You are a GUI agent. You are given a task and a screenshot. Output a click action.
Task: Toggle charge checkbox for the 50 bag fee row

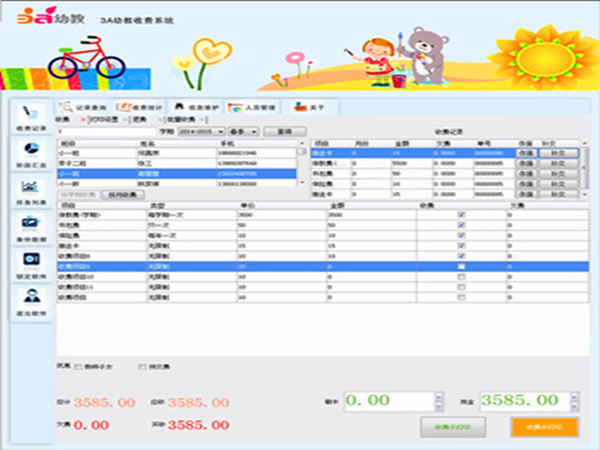point(461,225)
